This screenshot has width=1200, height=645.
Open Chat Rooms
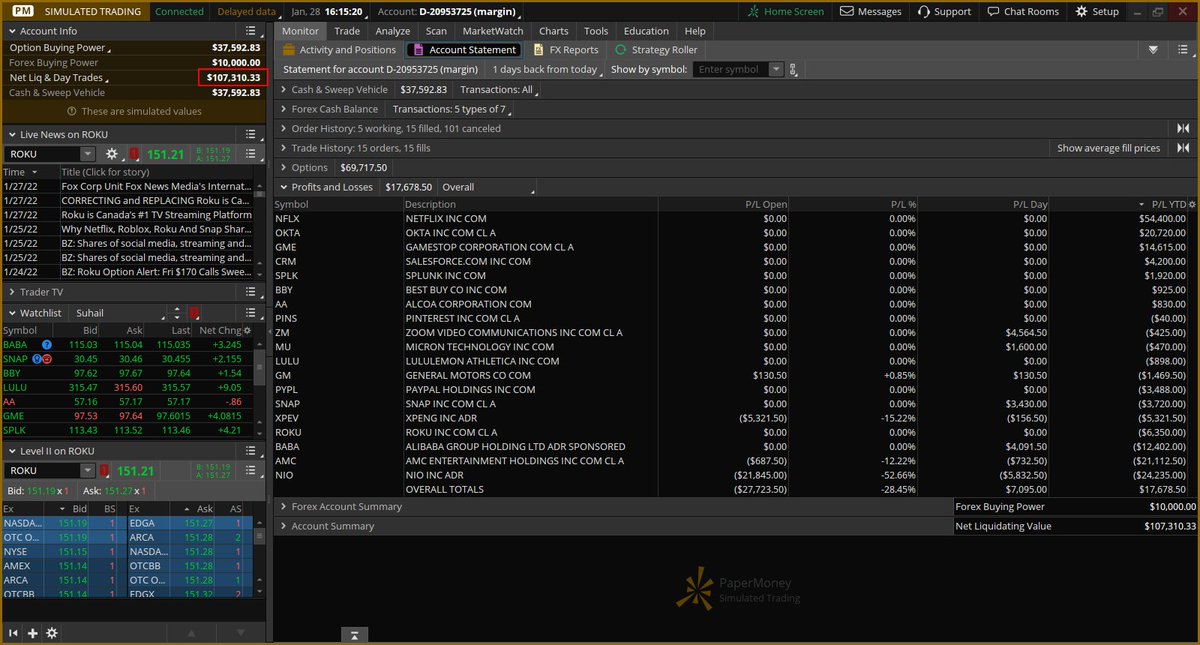tap(1022, 11)
